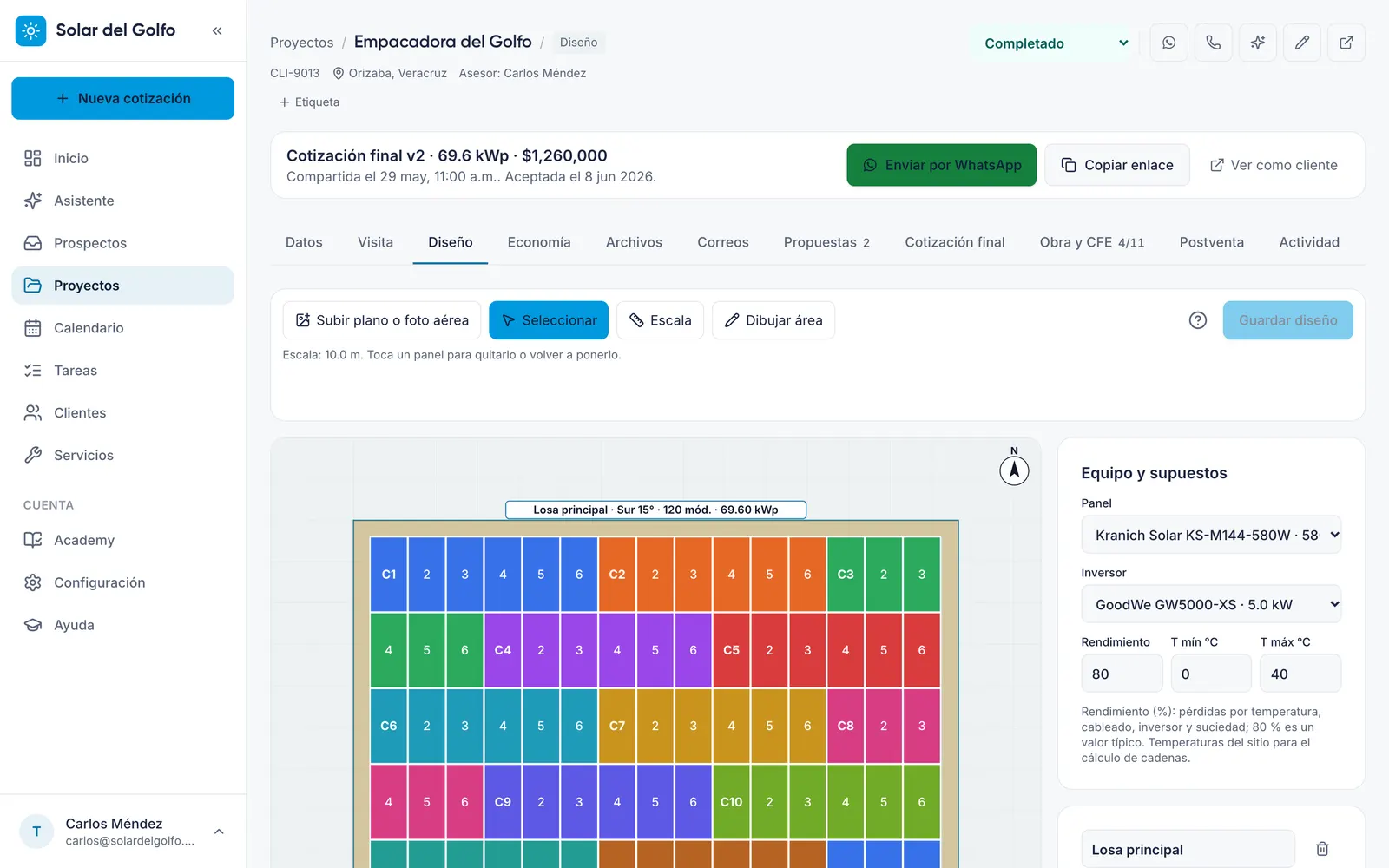Click the roof label Losa principal · Sur 15°
Viewport: 1389px width, 868px height.
pyautogui.click(x=655, y=510)
